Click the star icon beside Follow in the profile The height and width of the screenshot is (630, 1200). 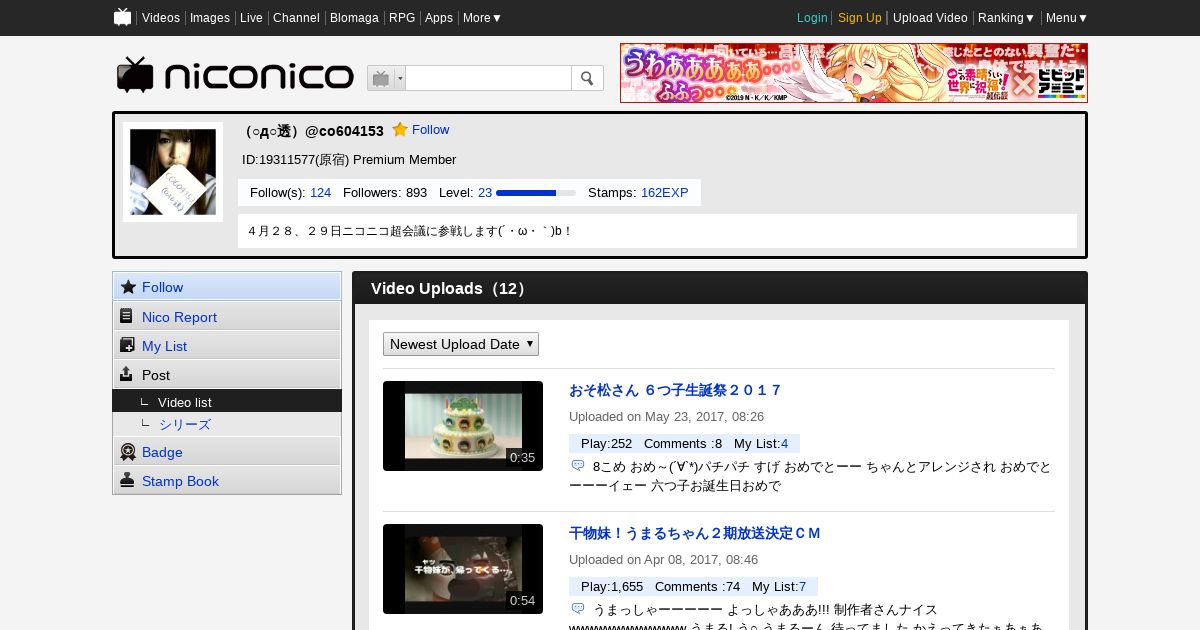[x=400, y=130]
